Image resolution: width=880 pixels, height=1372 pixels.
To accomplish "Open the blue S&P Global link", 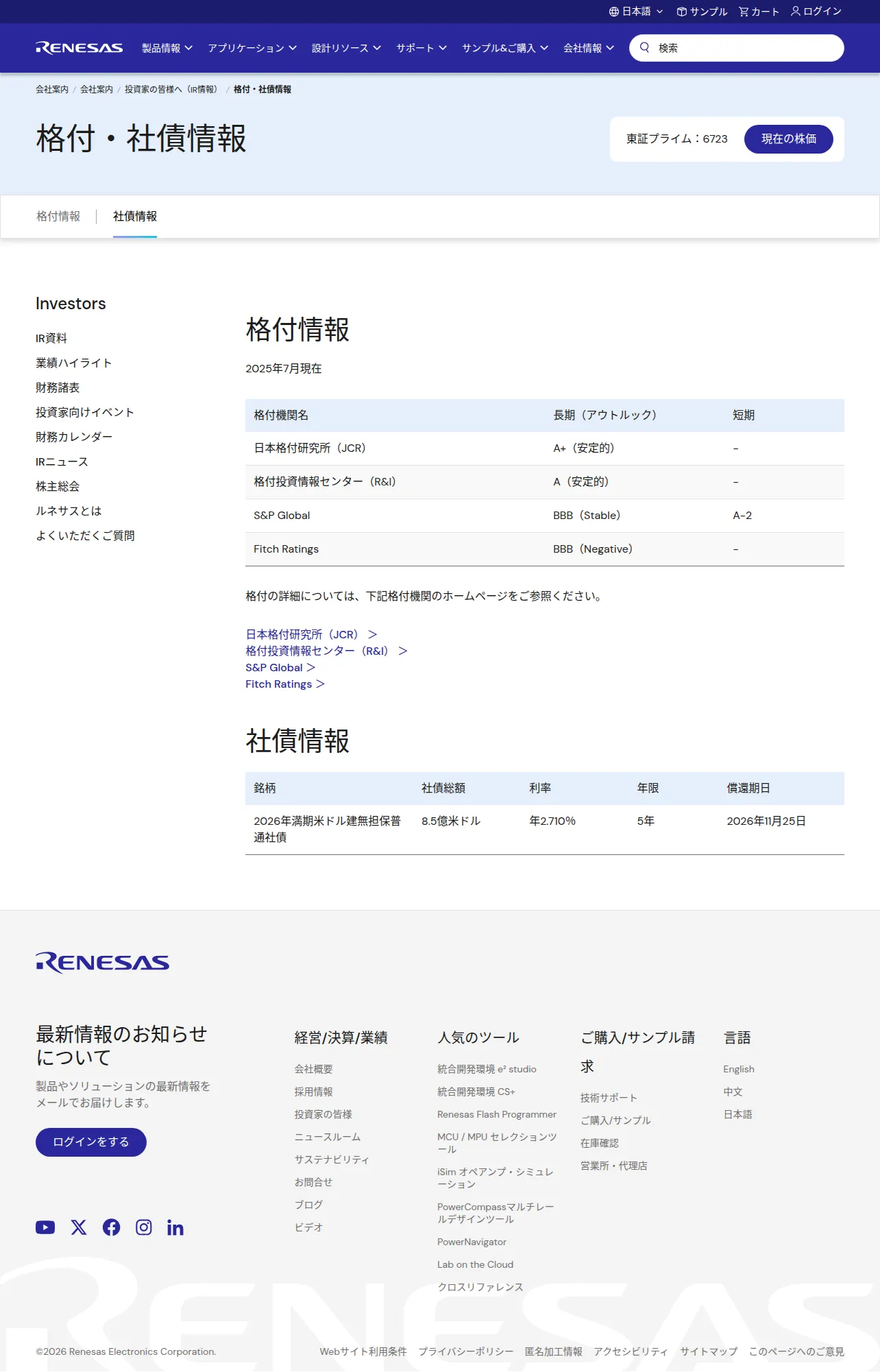I will [x=280, y=668].
